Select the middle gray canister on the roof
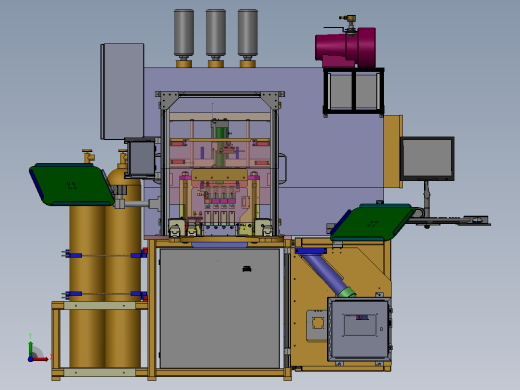This screenshot has height=390, width=520. pos(216,33)
